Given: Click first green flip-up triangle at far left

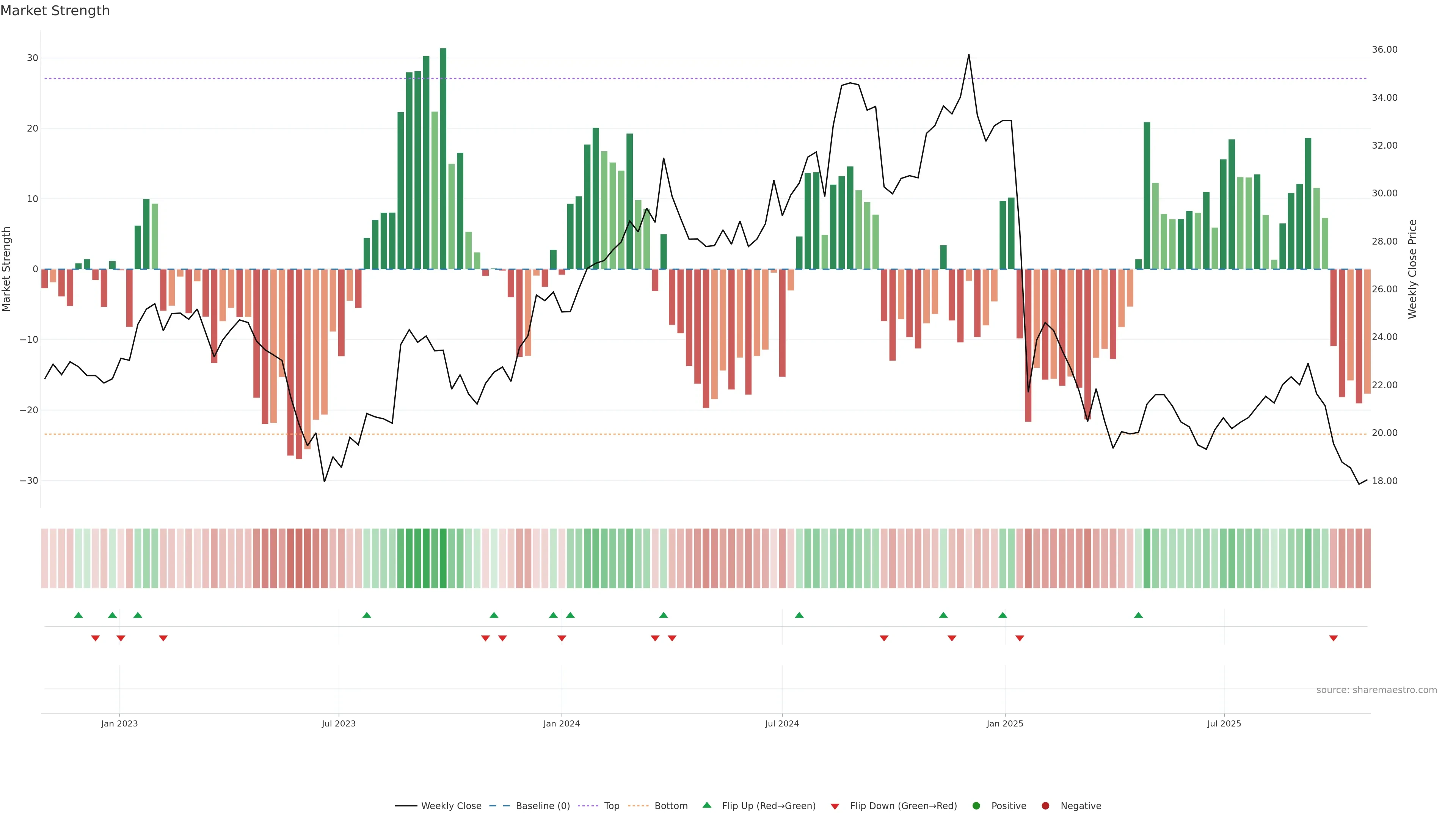Looking at the screenshot, I should point(78,615).
